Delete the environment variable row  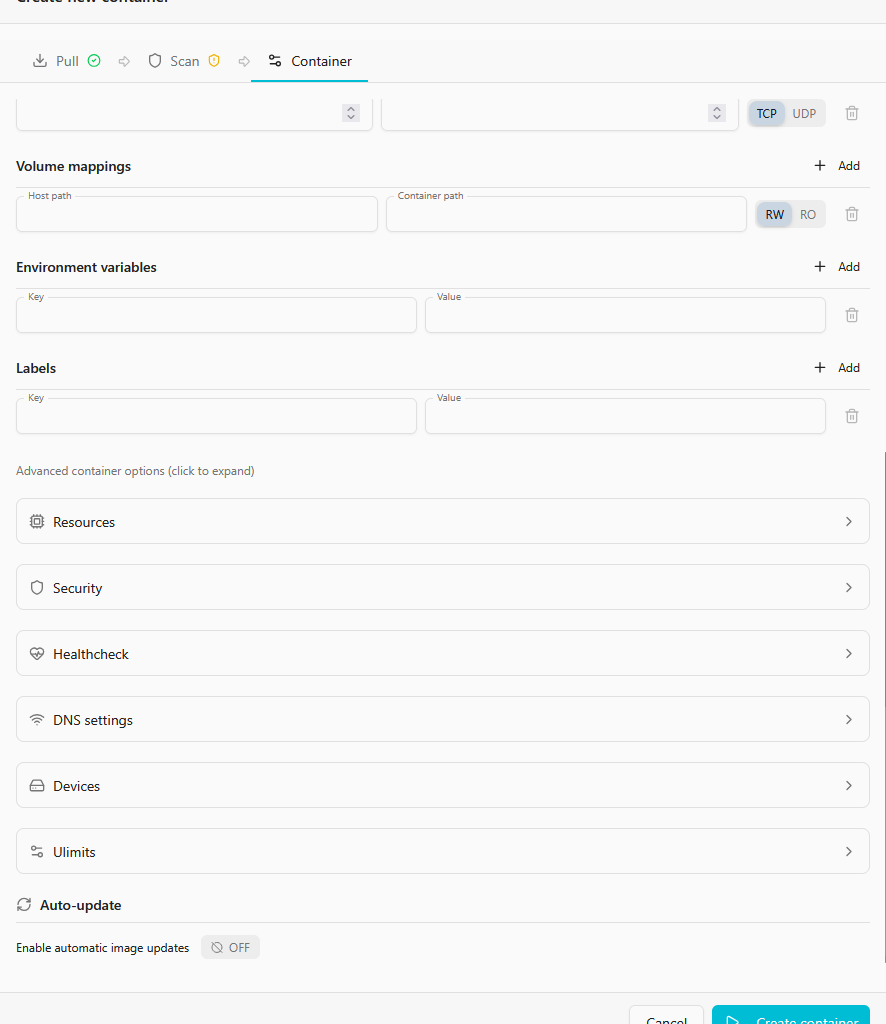(852, 315)
